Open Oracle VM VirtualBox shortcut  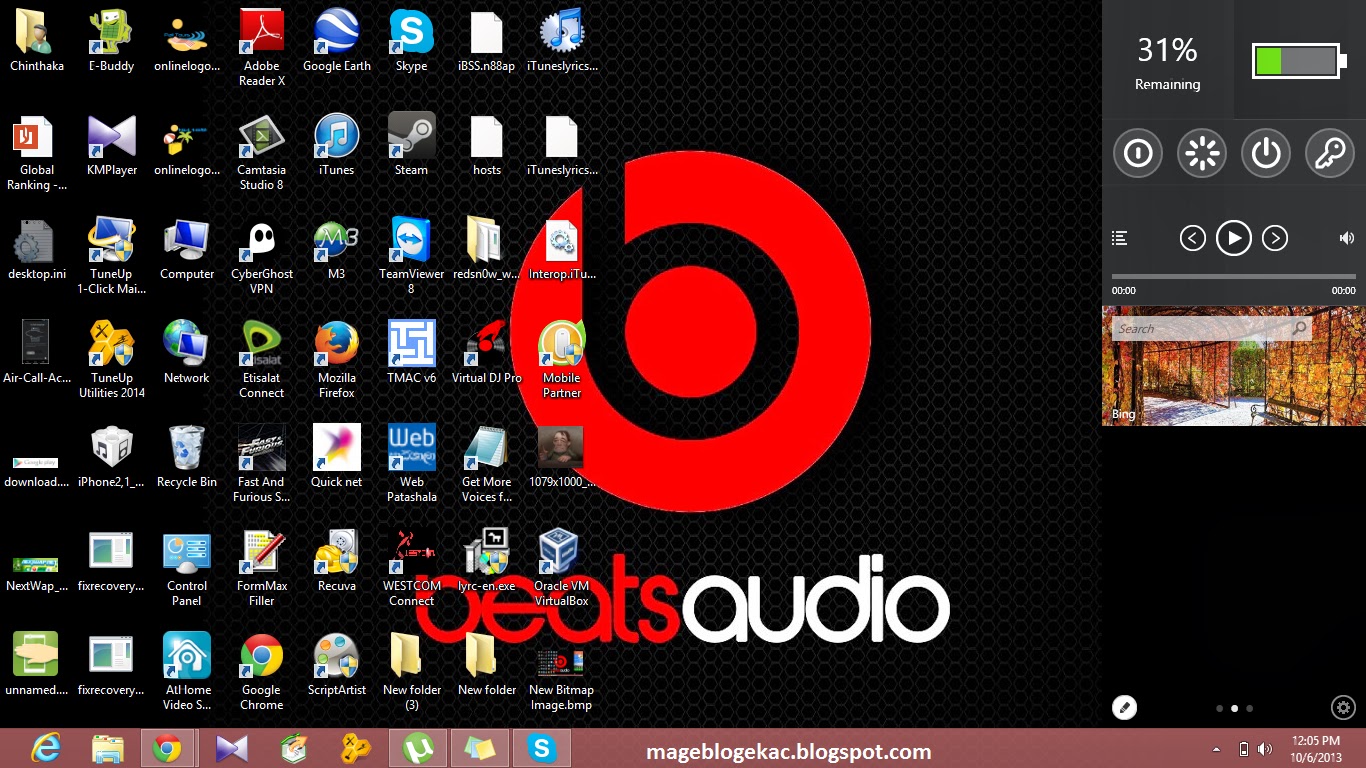[x=561, y=567]
